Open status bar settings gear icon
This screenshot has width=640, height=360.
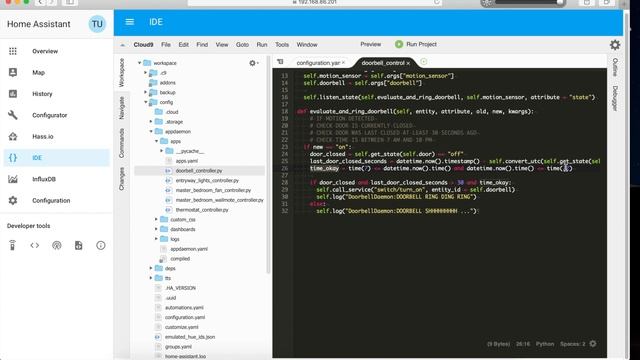pos(593,344)
